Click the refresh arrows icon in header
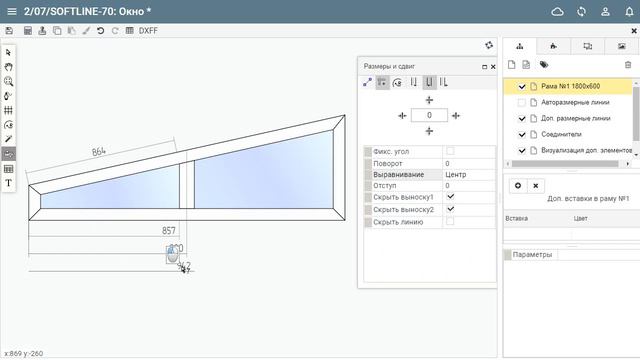 [582, 12]
